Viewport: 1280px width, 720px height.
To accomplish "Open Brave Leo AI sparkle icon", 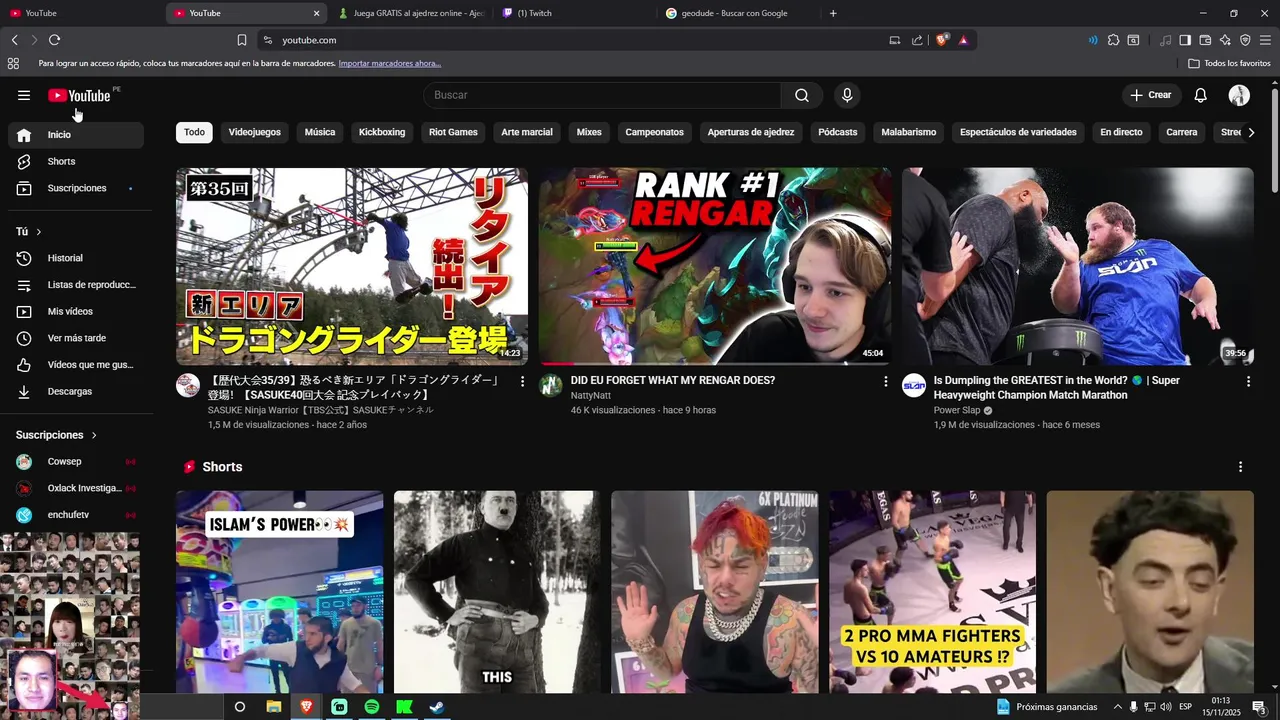I will (1225, 40).
